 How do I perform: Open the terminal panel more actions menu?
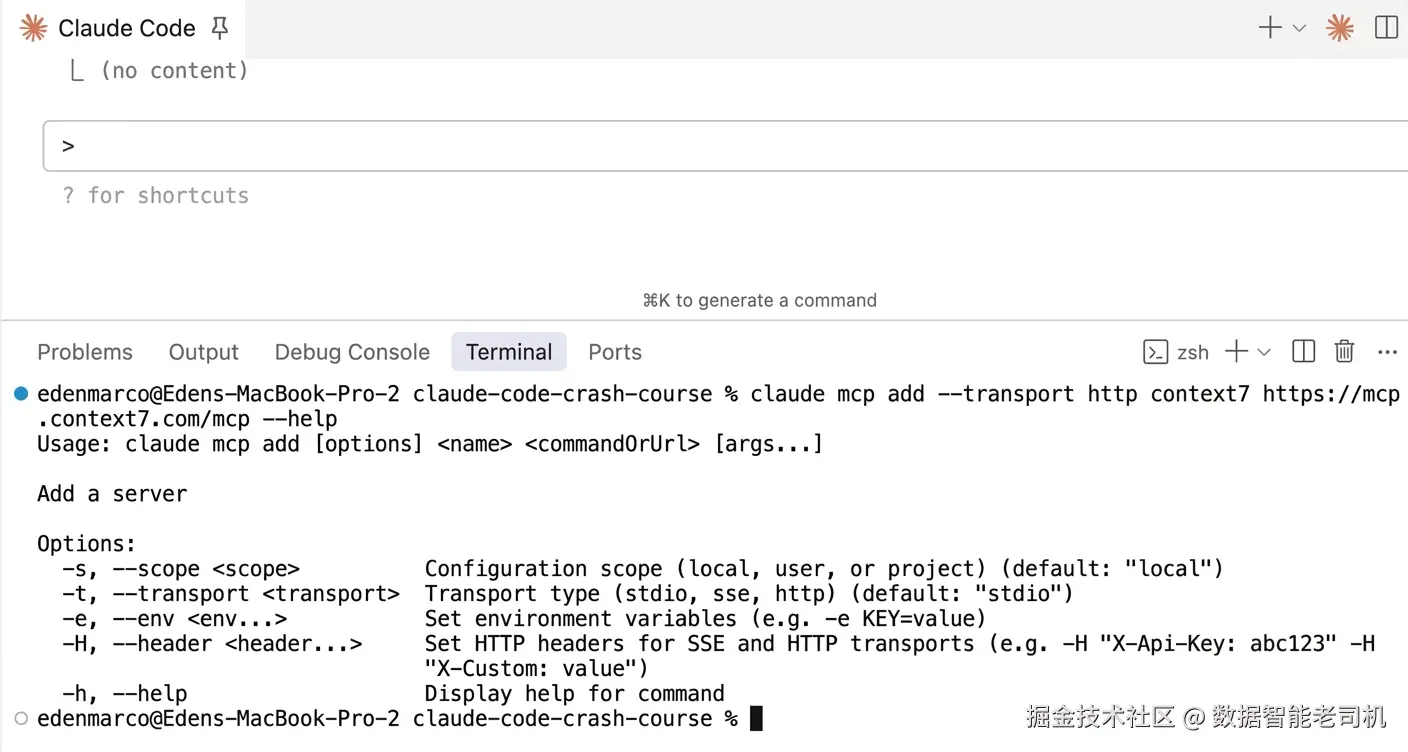(1387, 352)
